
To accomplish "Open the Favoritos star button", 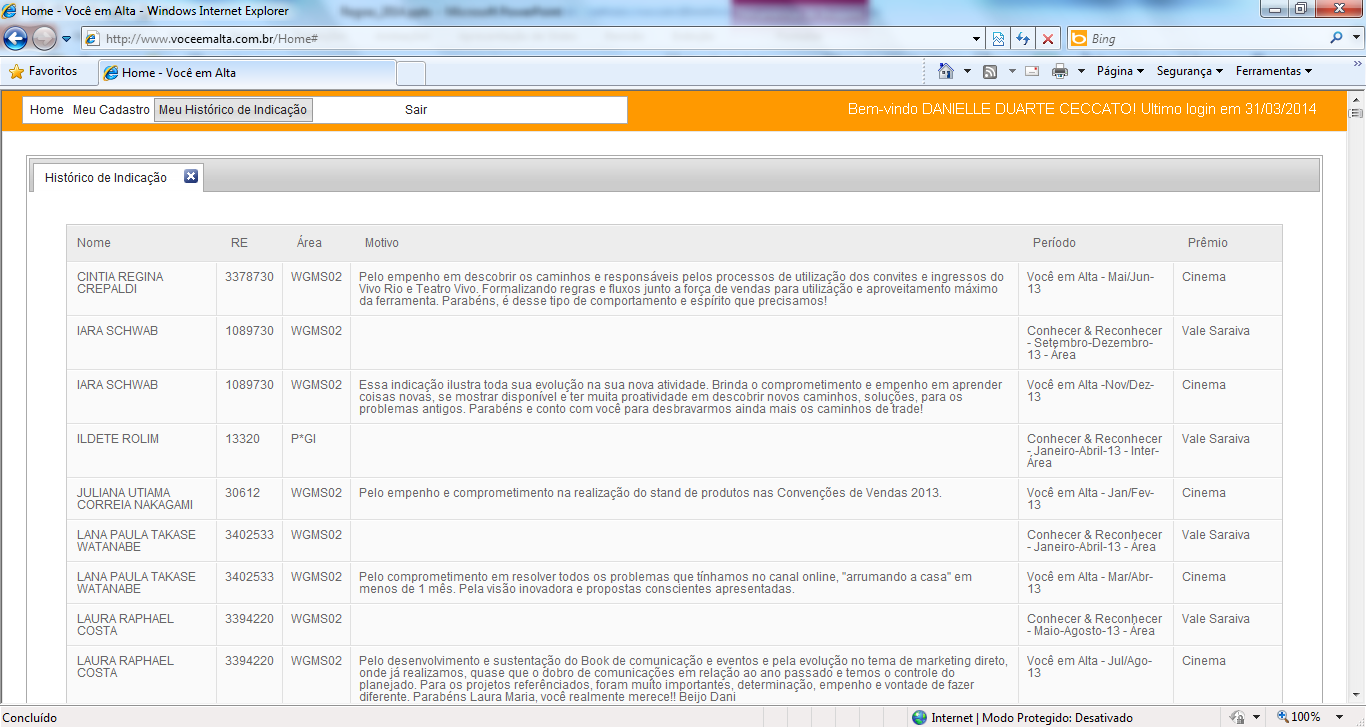I will [x=43, y=72].
